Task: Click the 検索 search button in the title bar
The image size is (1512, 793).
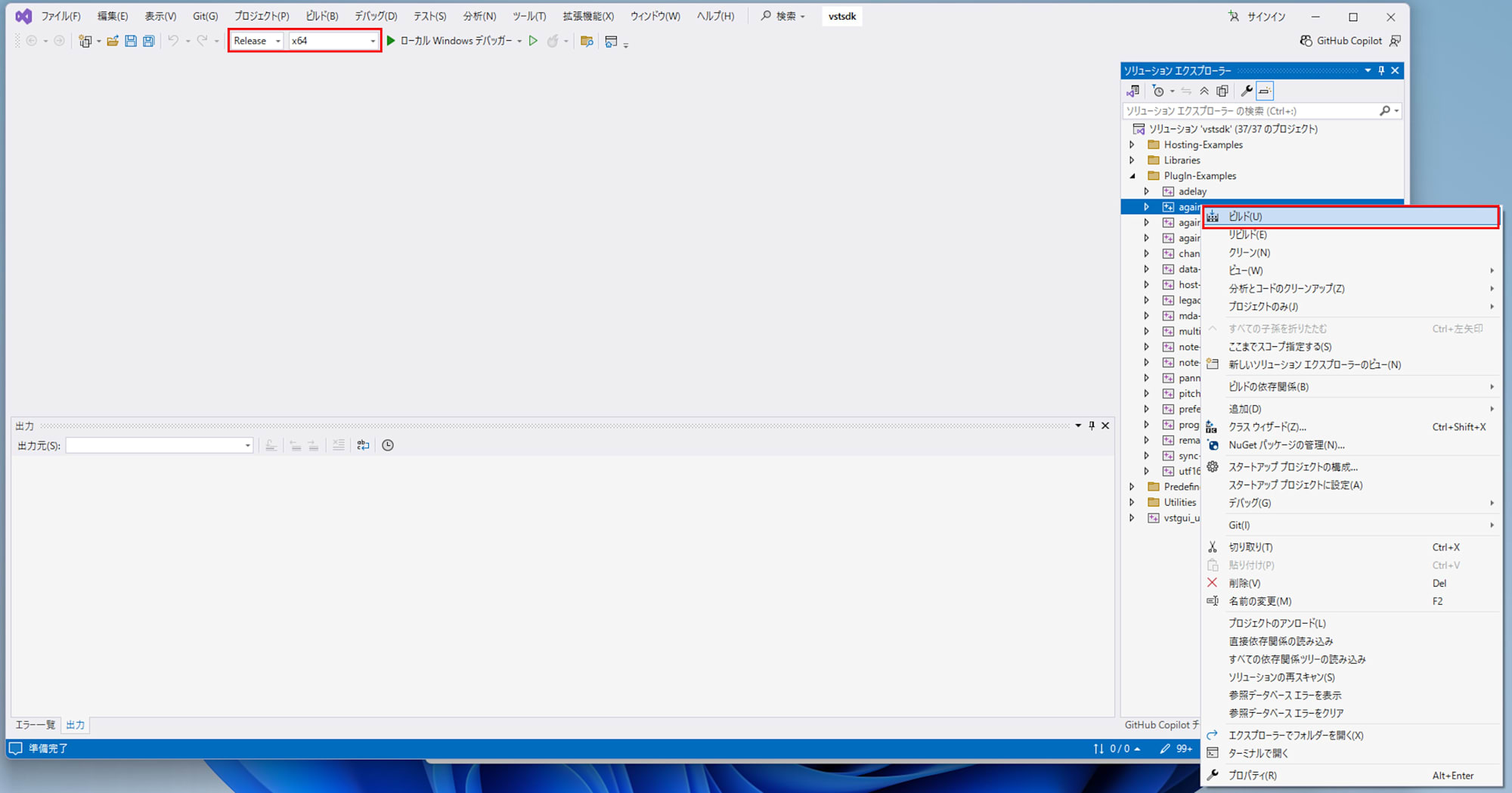Action: [x=783, y=16]
